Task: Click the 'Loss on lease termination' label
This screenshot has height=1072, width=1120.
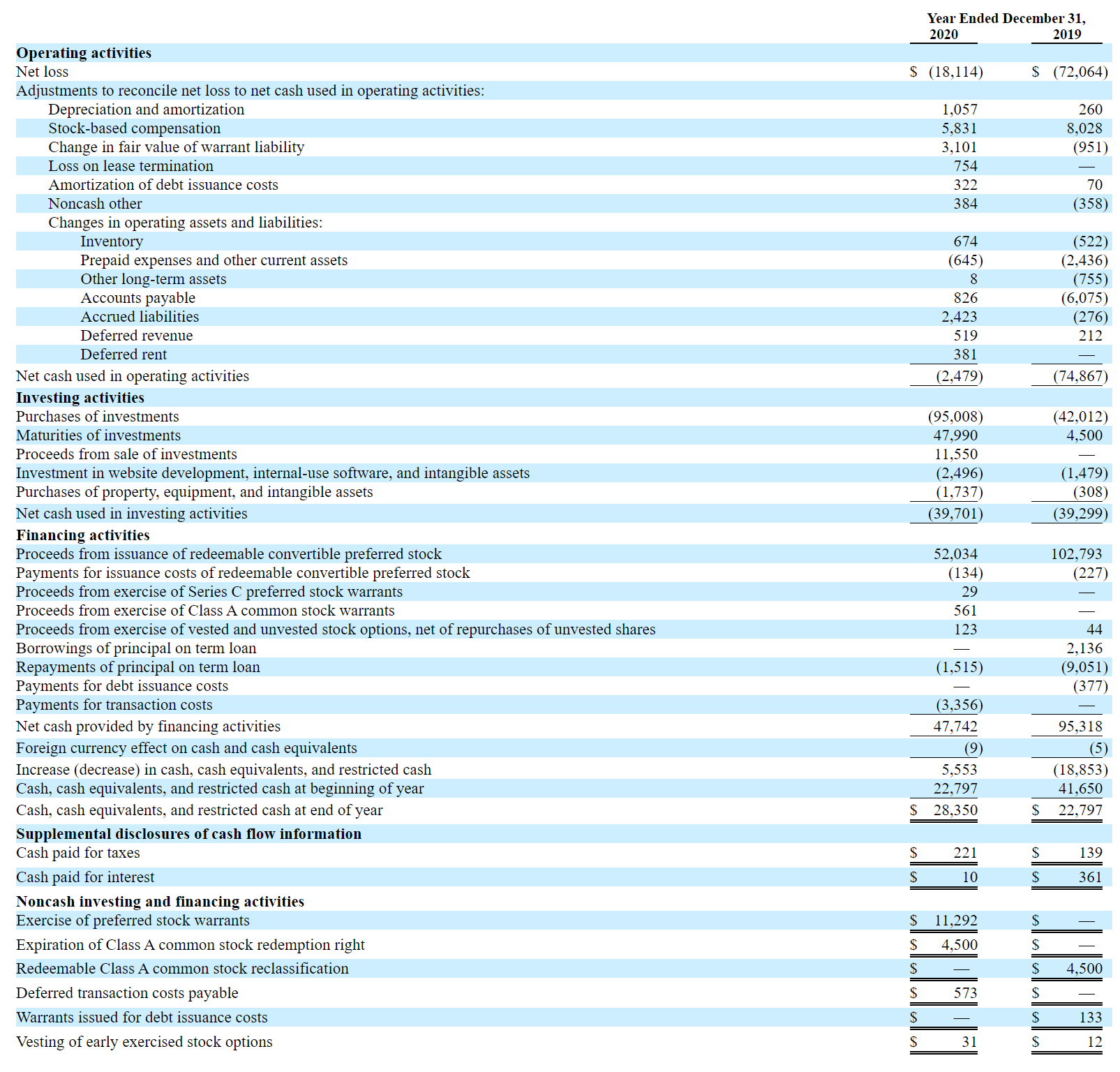Action: tap(131, 166)
